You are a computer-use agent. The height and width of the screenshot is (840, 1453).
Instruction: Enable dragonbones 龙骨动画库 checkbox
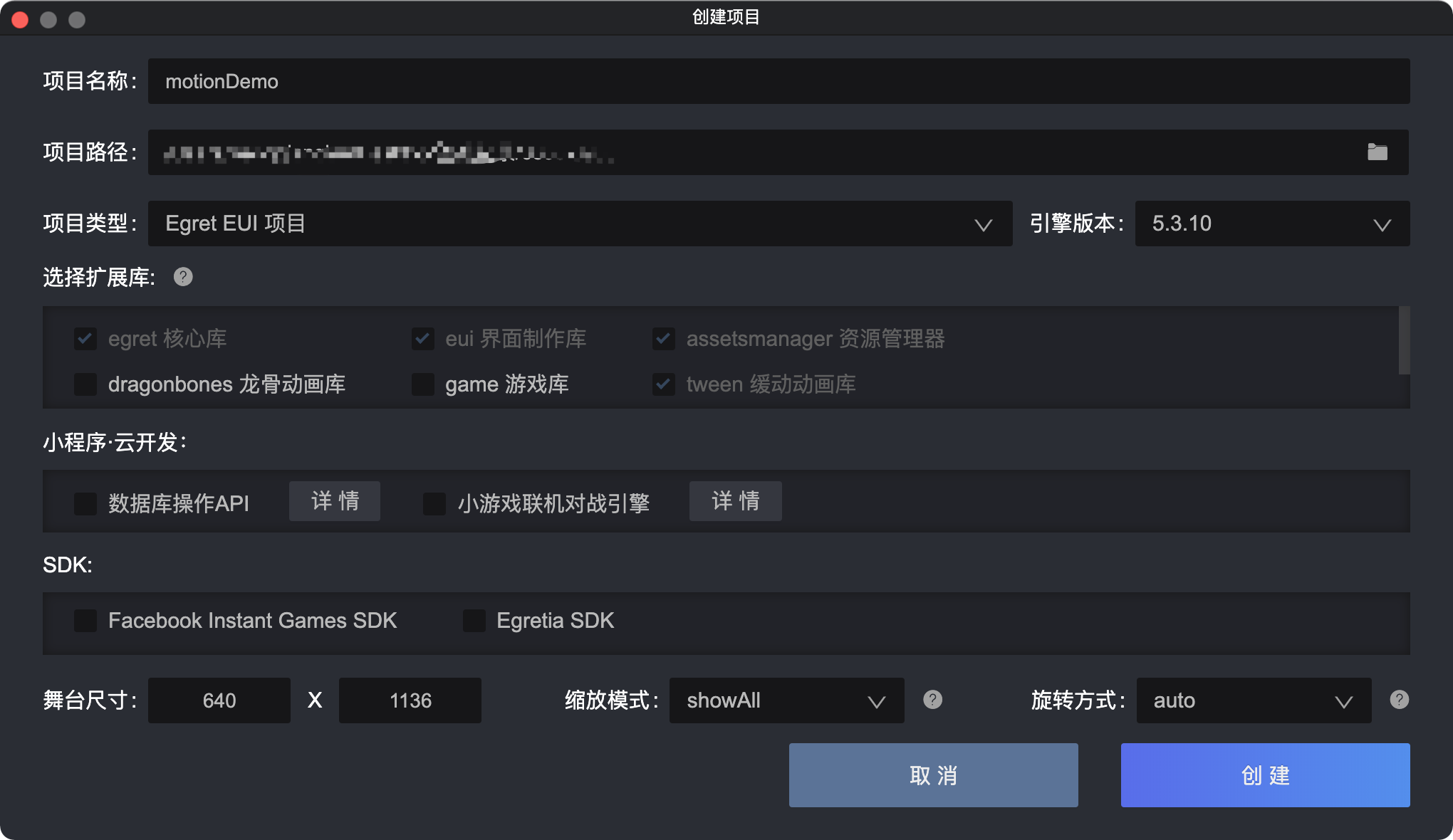pos(85,384)
